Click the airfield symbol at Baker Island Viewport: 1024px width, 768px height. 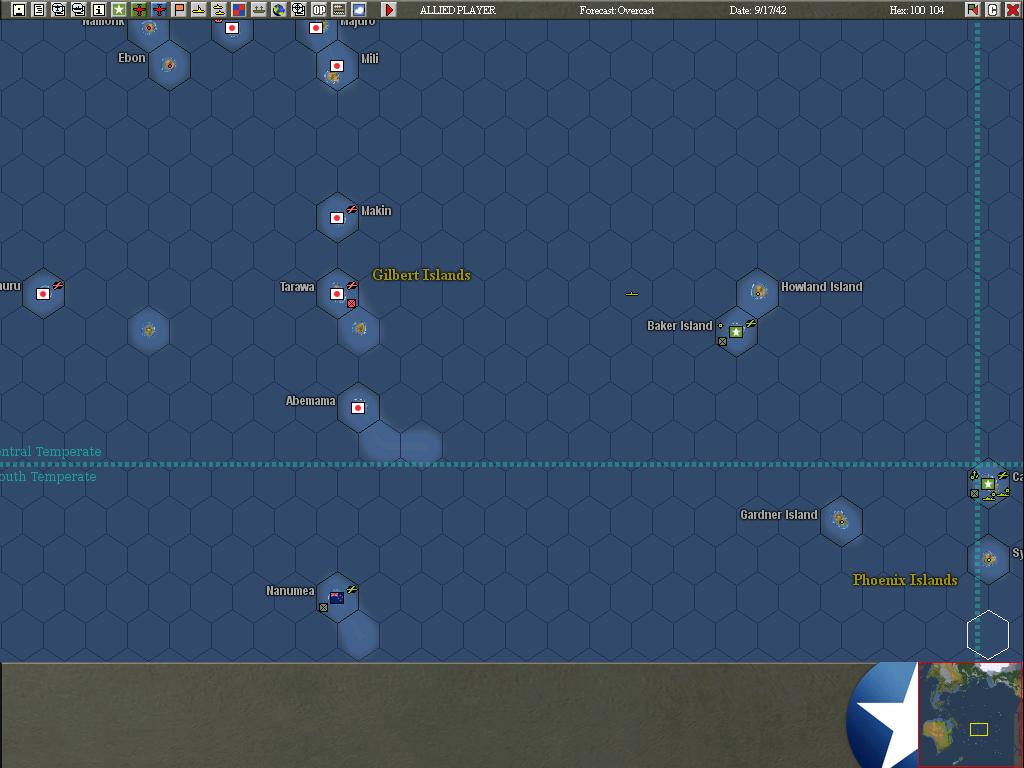(x=751, y=323)
